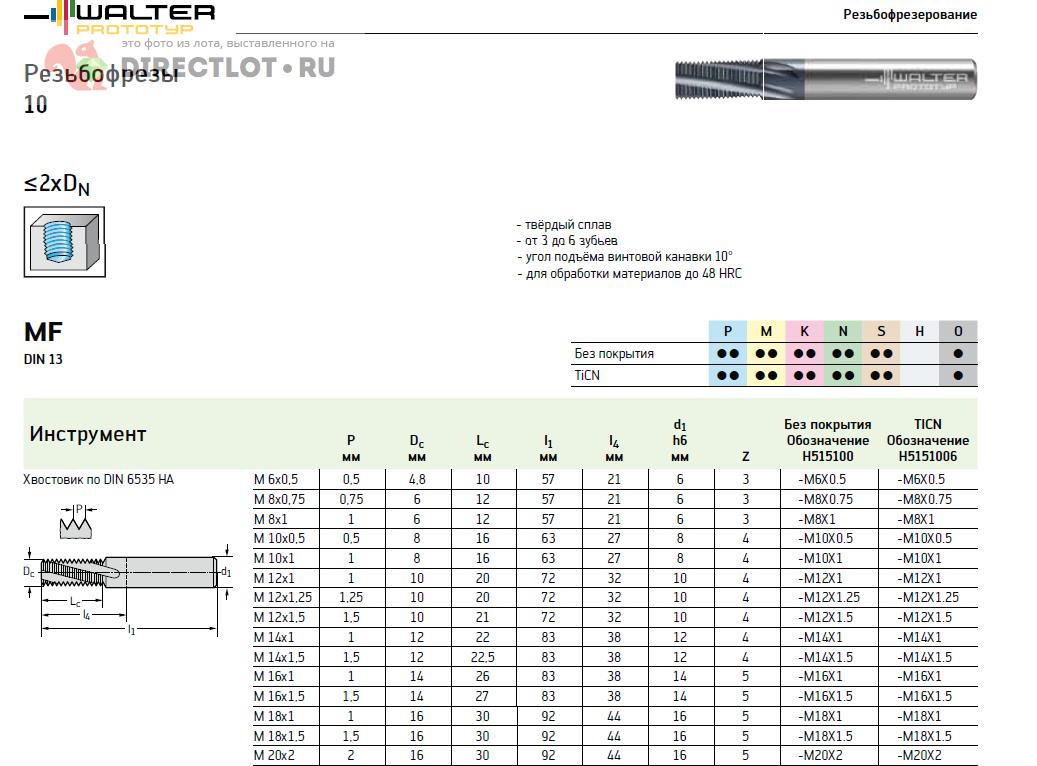
Task: Click the thread mill product photo
Action: click(825, 79)
